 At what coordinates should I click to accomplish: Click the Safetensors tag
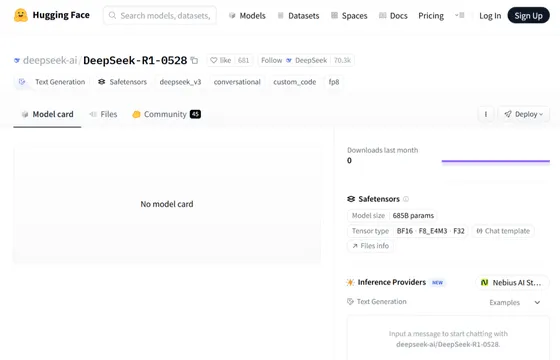coord(122,82)
